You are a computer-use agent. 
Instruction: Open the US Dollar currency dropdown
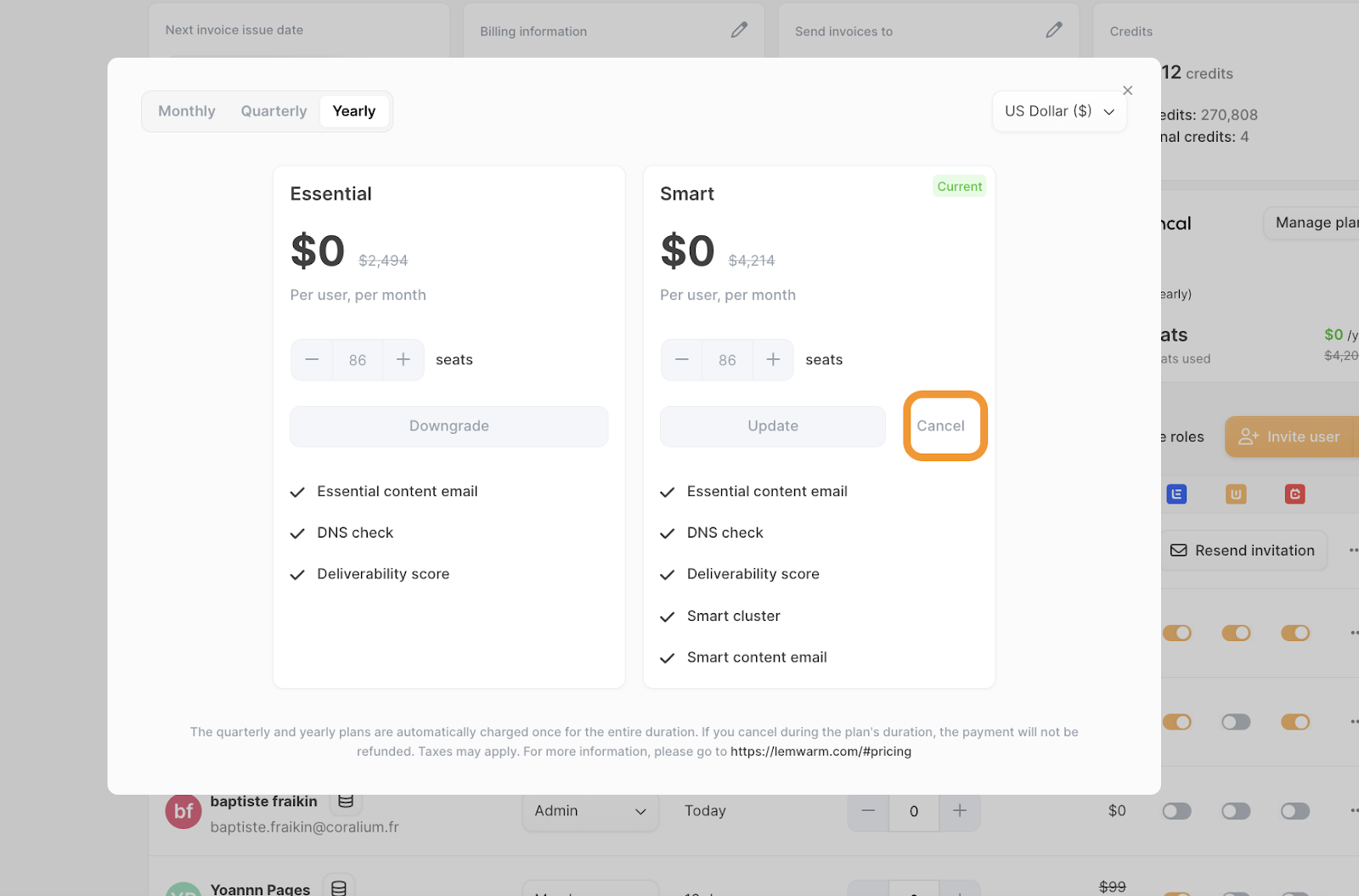(1059, 111)
